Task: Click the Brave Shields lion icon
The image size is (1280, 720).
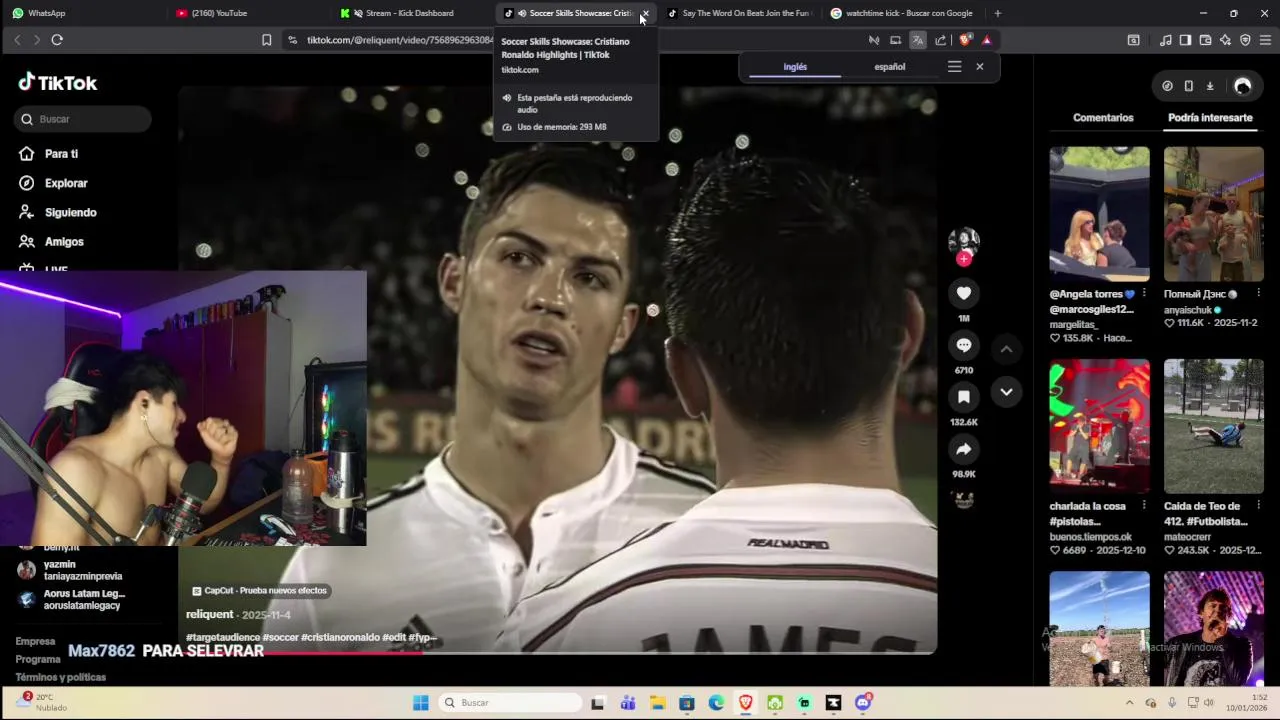Action: tap(965, 40)
